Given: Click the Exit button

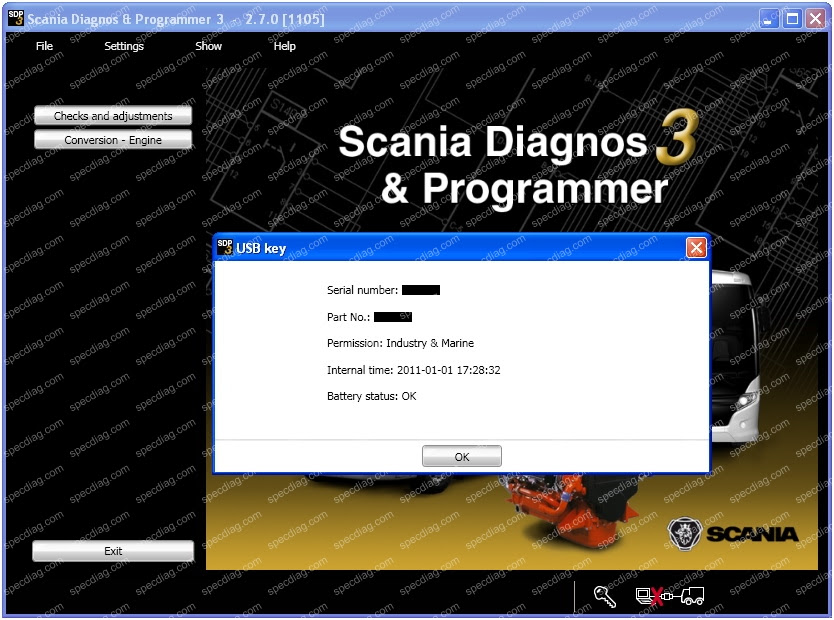Looking at the screenshot, I should pos(113,551).
